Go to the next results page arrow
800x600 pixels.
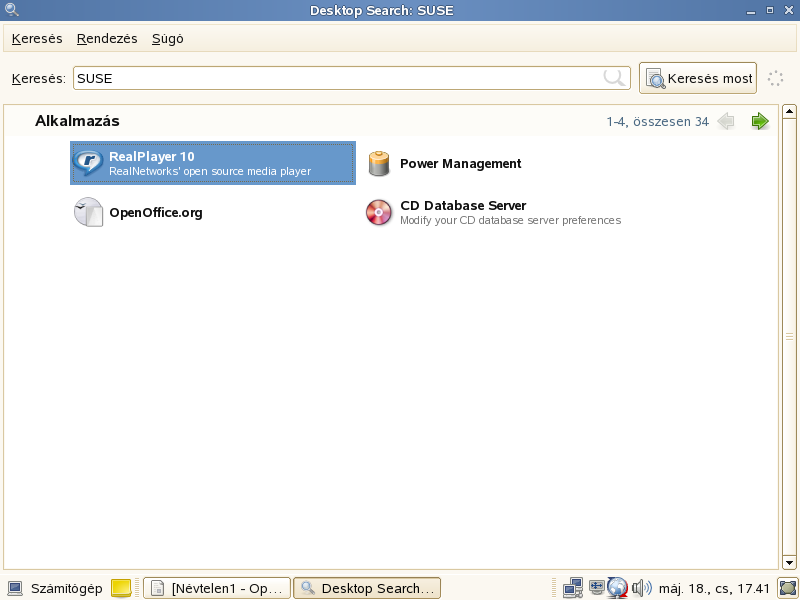point(760,121)
